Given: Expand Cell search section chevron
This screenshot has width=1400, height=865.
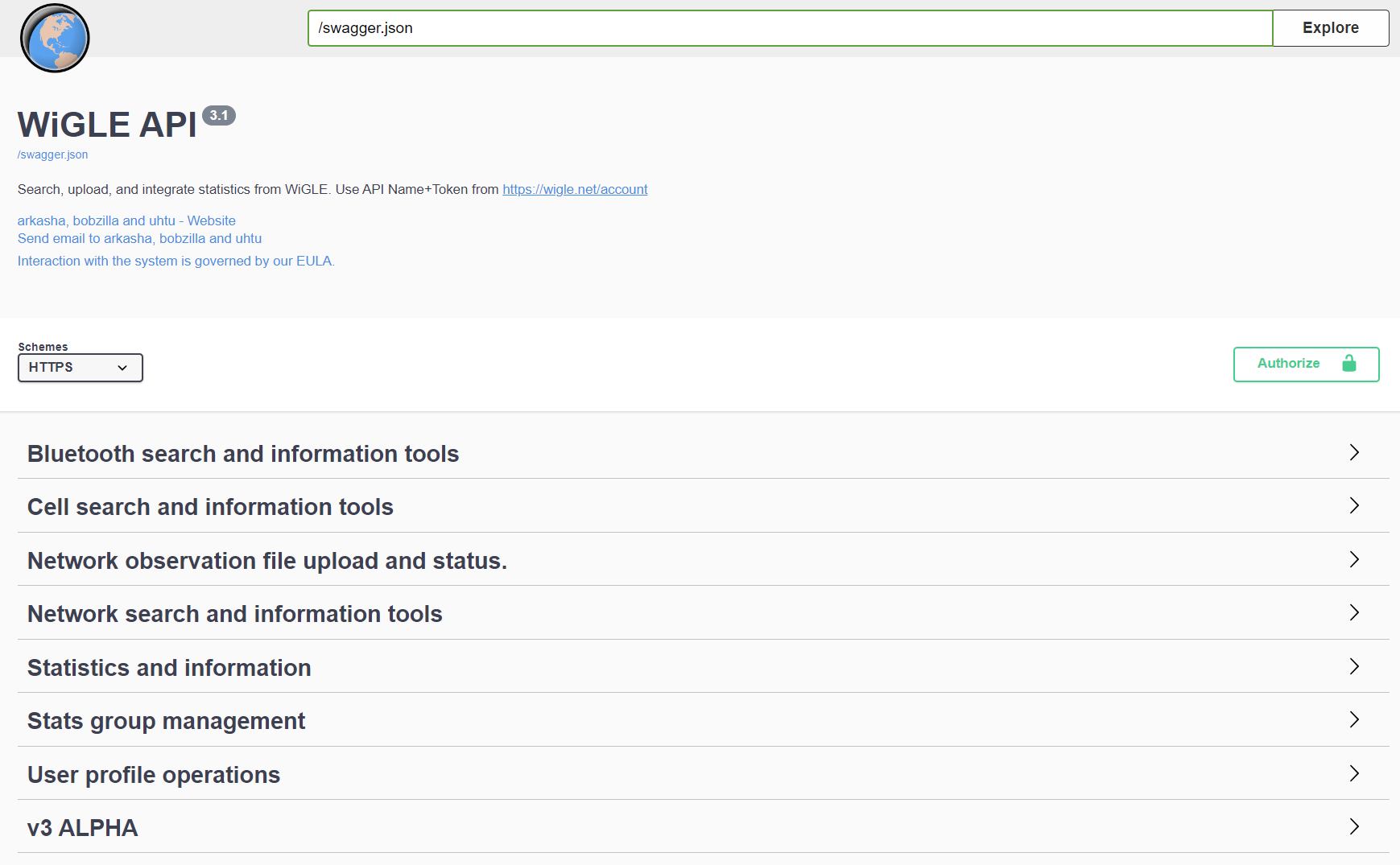Looking at the screenshot, I should pyautogui.click(x=1354, y=505).
